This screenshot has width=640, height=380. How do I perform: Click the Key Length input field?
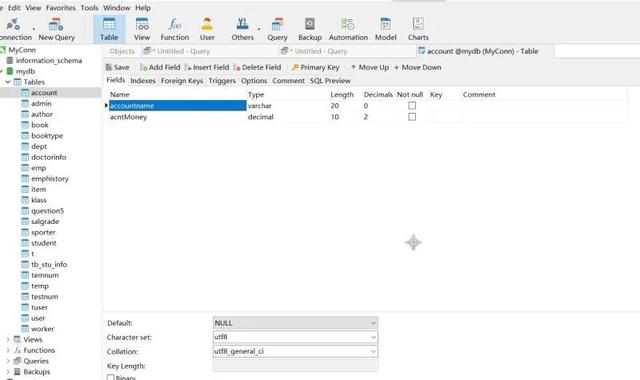tap(295, 366)
